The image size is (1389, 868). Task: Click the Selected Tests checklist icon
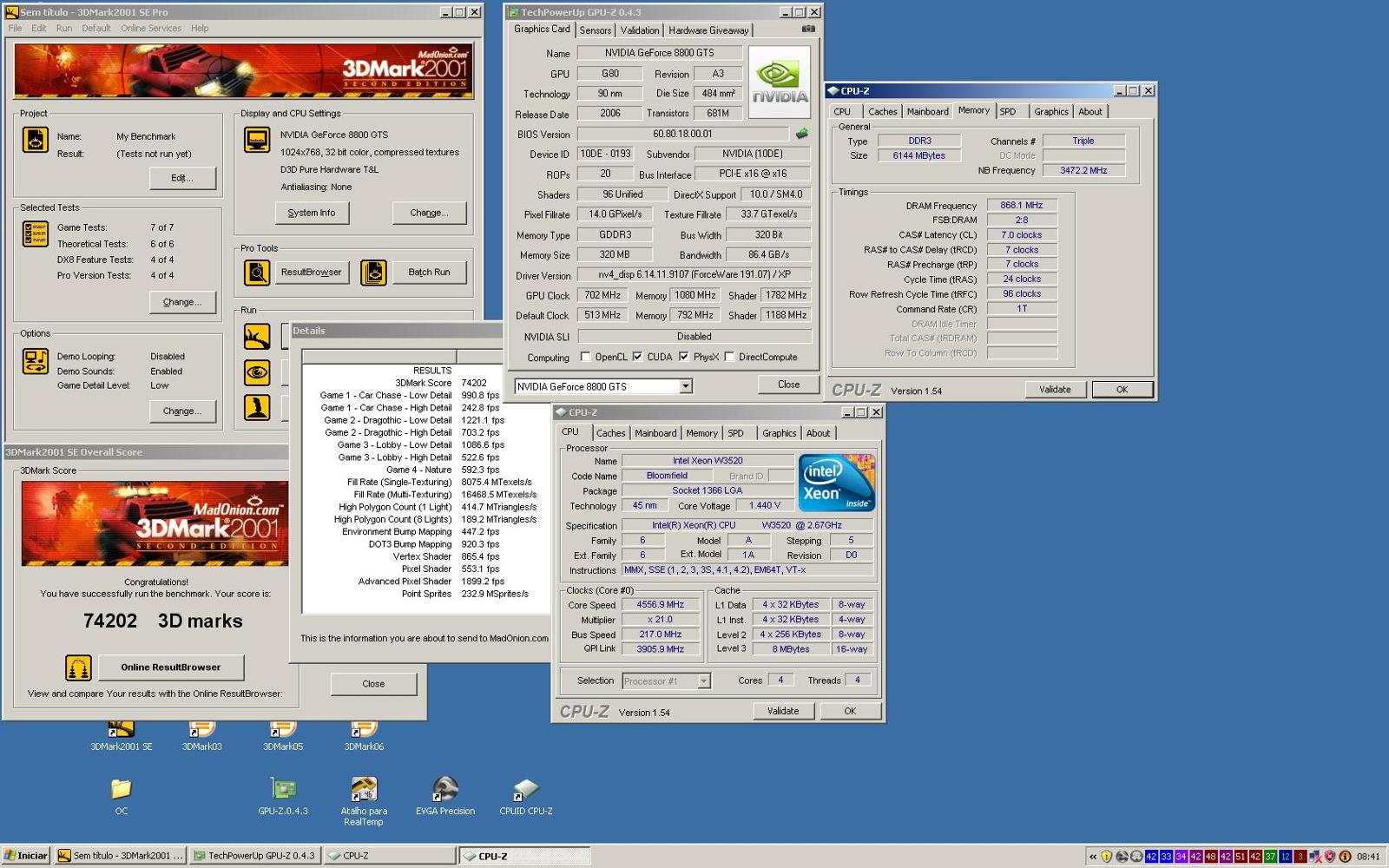[36, 234]
